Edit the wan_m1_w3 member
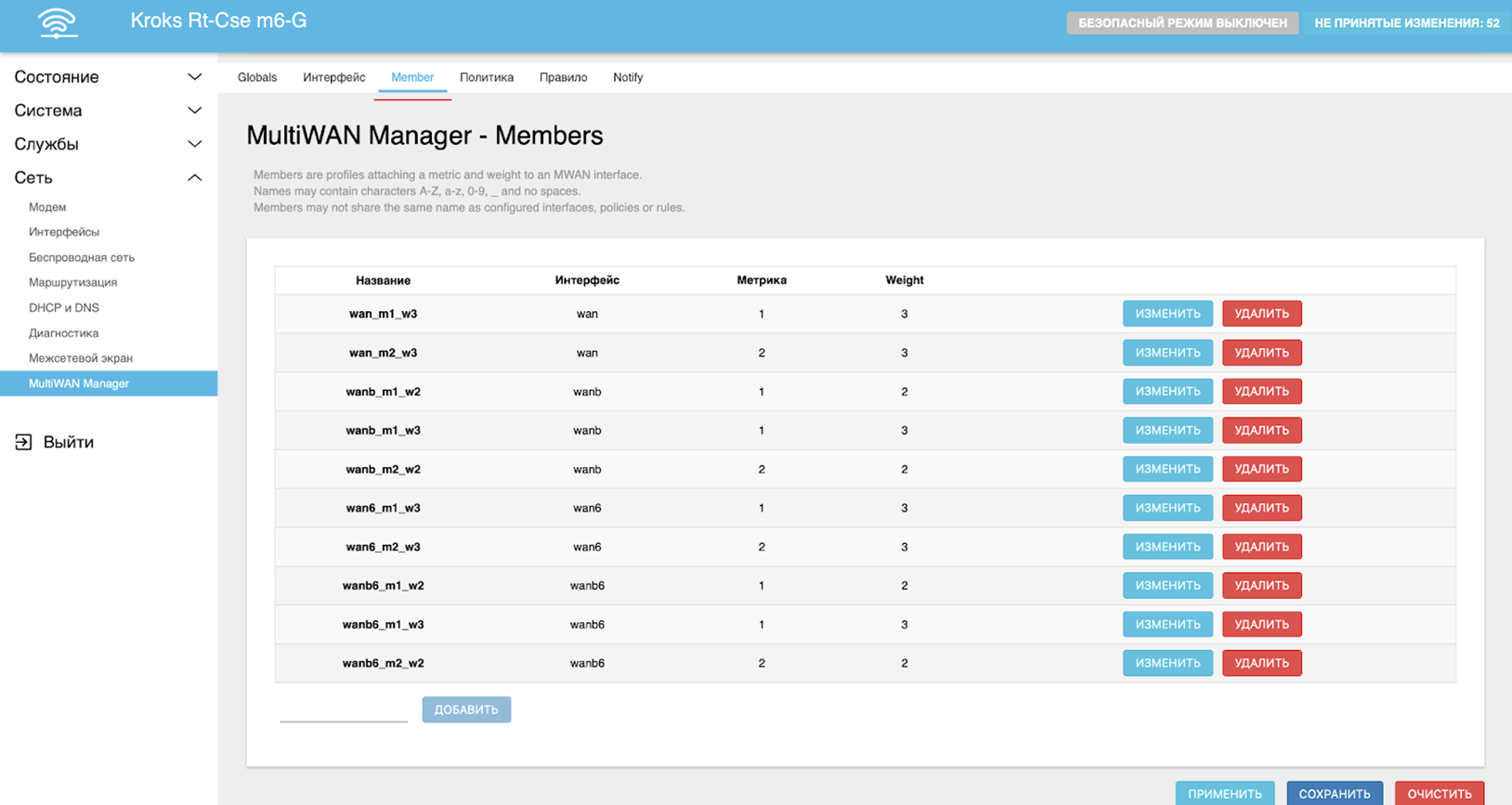Image resolution: width=1512 pixels, height=805 pixels. click(x=1167, y=314)
